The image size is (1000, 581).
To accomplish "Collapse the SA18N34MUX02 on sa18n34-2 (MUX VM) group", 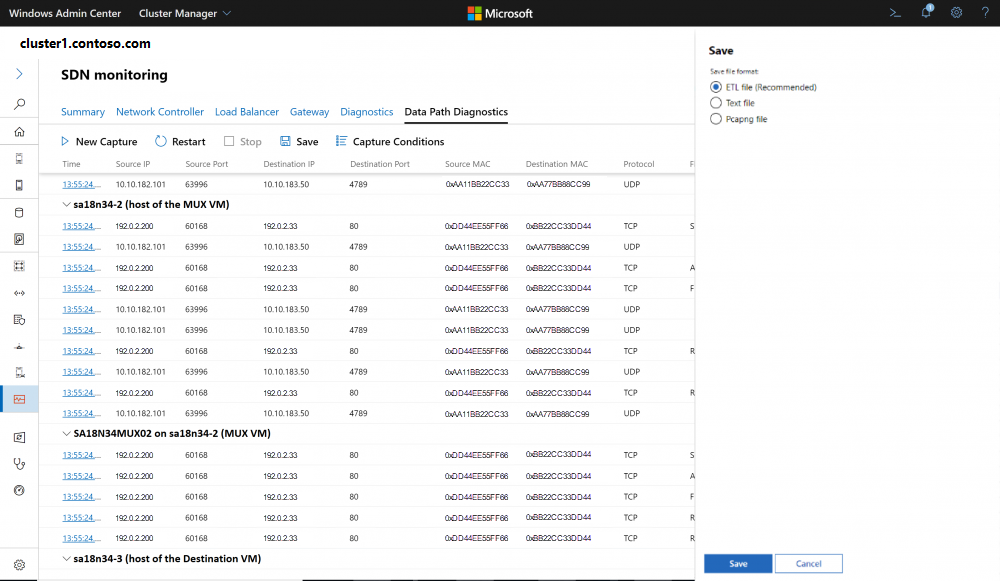I will pos(66,434).
